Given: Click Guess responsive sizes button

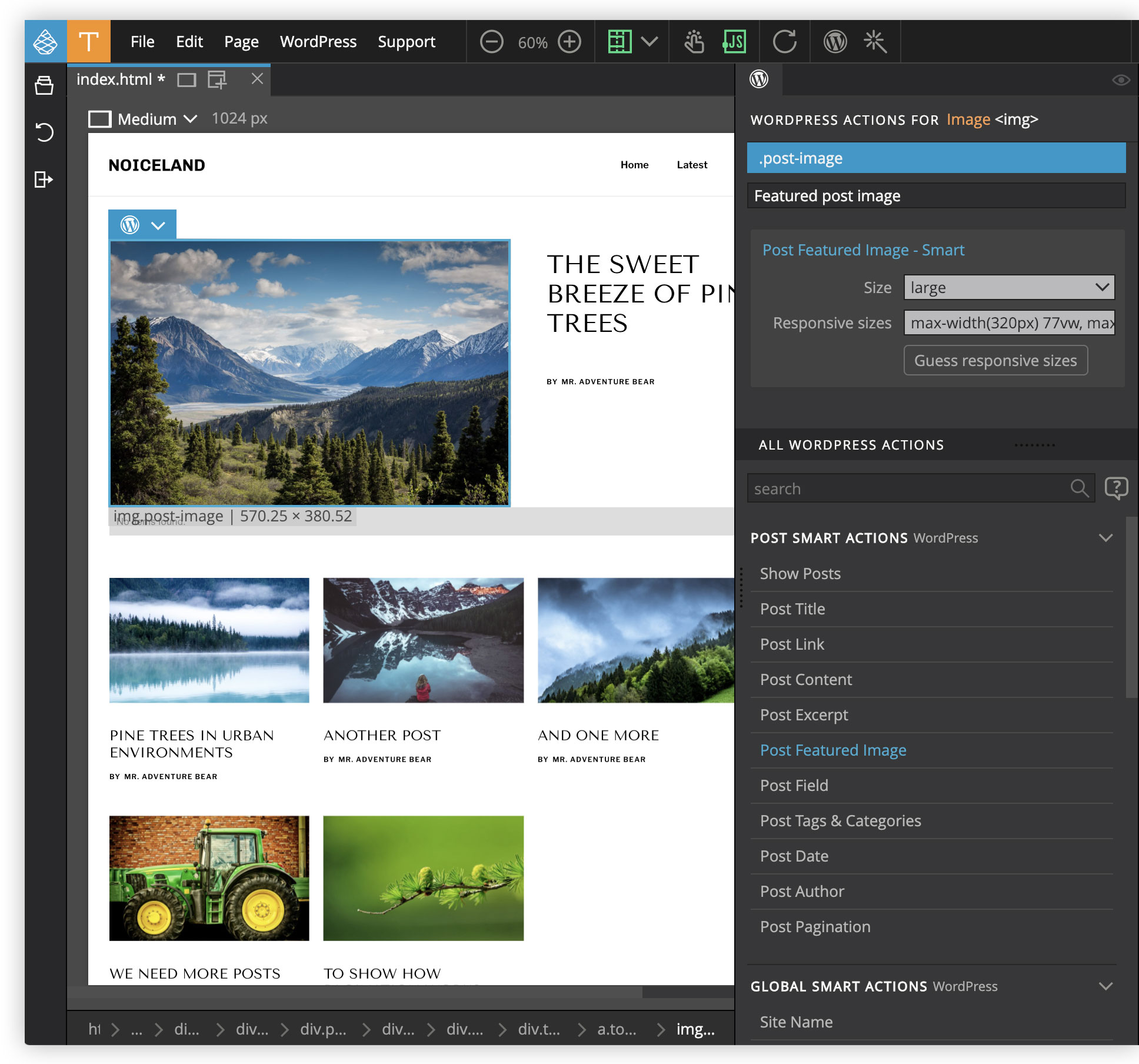Looking at the screenshot, I should point(995,360).
